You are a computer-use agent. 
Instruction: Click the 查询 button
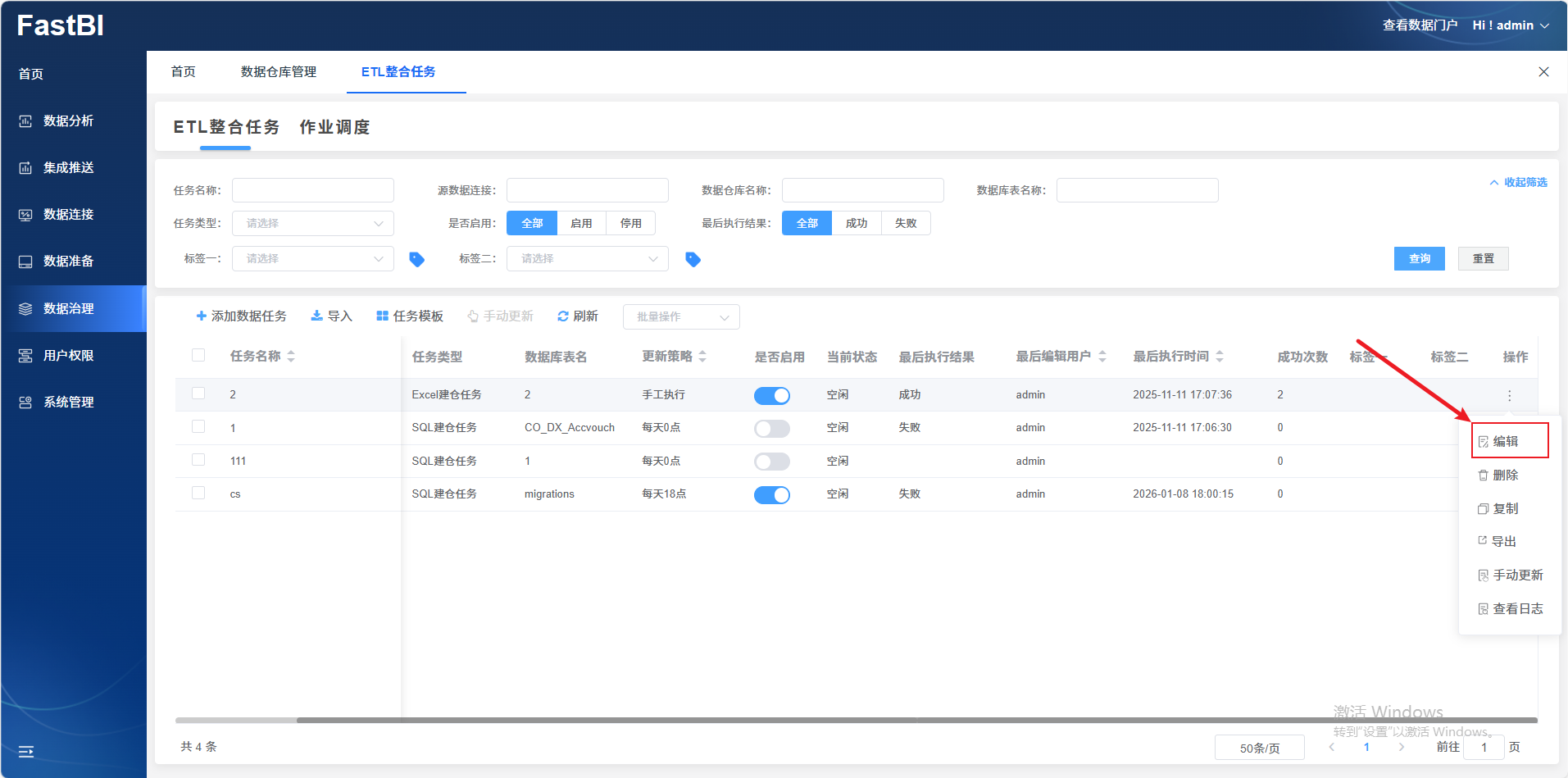click(x=1419, y=258)
